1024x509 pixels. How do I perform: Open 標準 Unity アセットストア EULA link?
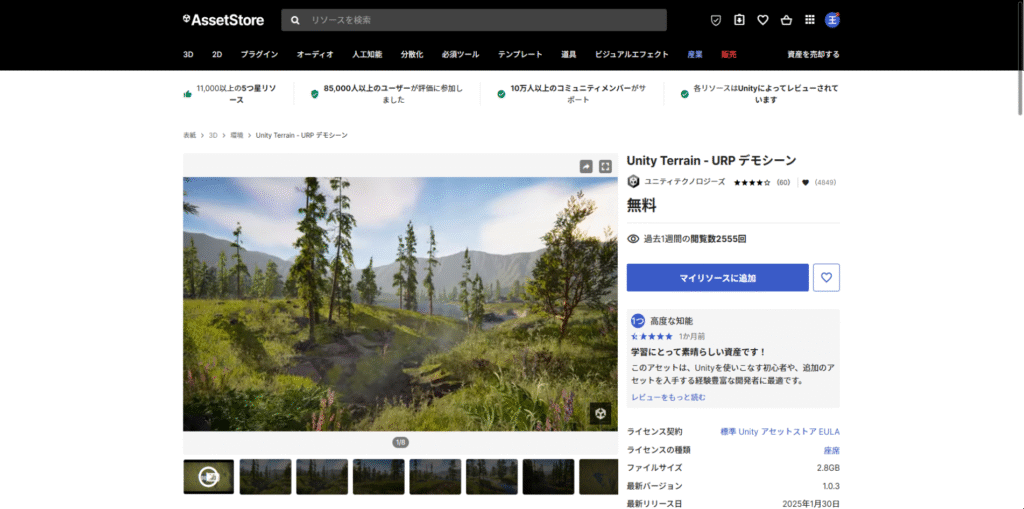pyautogui.click(x=780, y=432)
